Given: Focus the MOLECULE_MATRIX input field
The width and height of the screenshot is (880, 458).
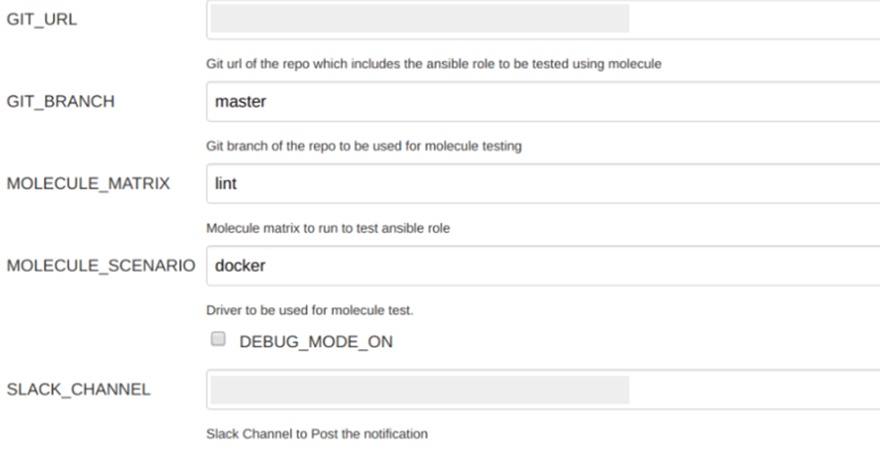Looking at the screenshot, I should [x=543, y=184].
